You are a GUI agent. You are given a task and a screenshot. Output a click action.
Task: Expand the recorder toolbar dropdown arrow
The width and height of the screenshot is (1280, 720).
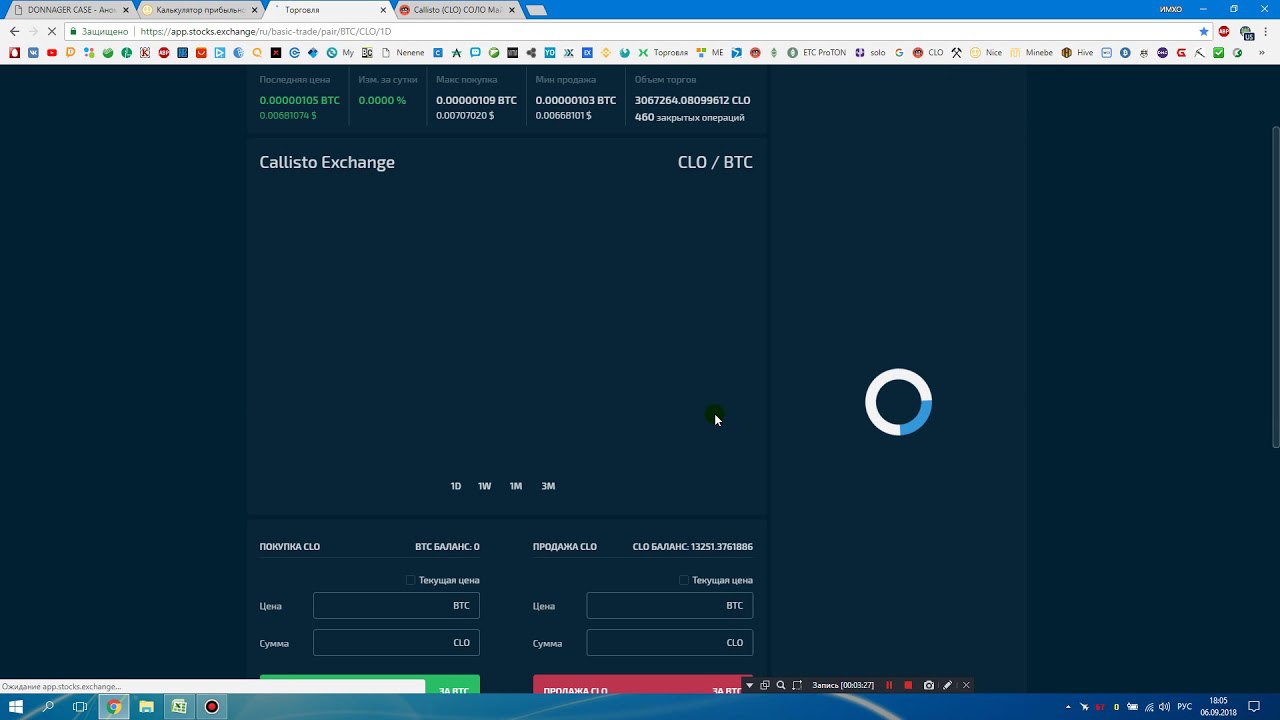750,685
